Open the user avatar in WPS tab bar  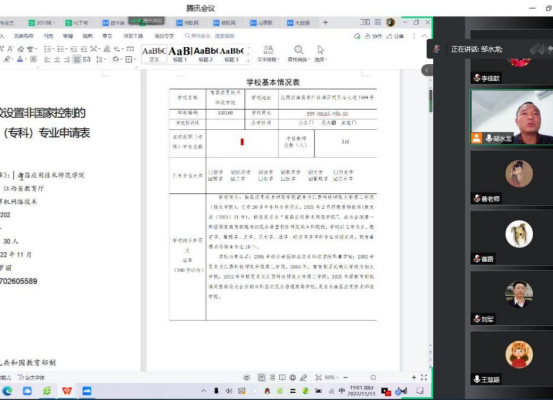(390, 22)
